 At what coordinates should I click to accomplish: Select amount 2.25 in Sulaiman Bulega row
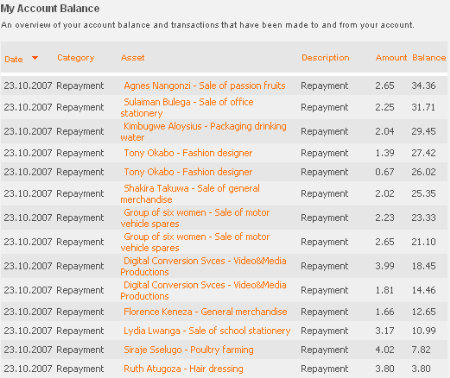pyautogui.click(x=385, y=107)
